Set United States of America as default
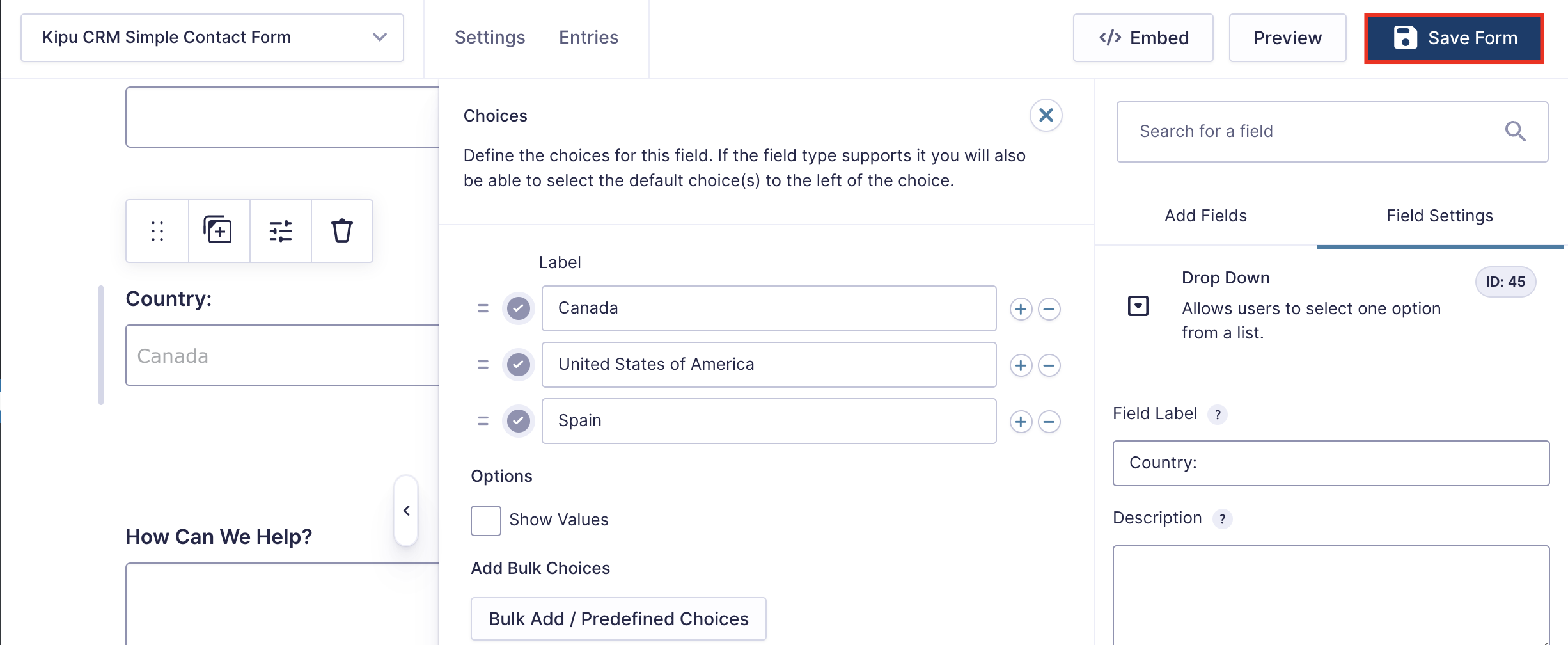 click(519, 365)
